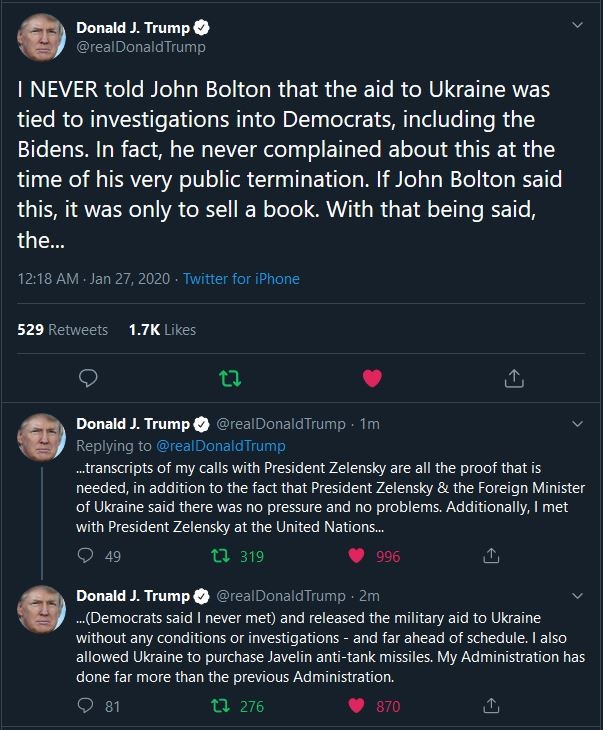Open the Twitter for iPhone source link
This screenshot has width=603, height=730.
coord(241,279)
